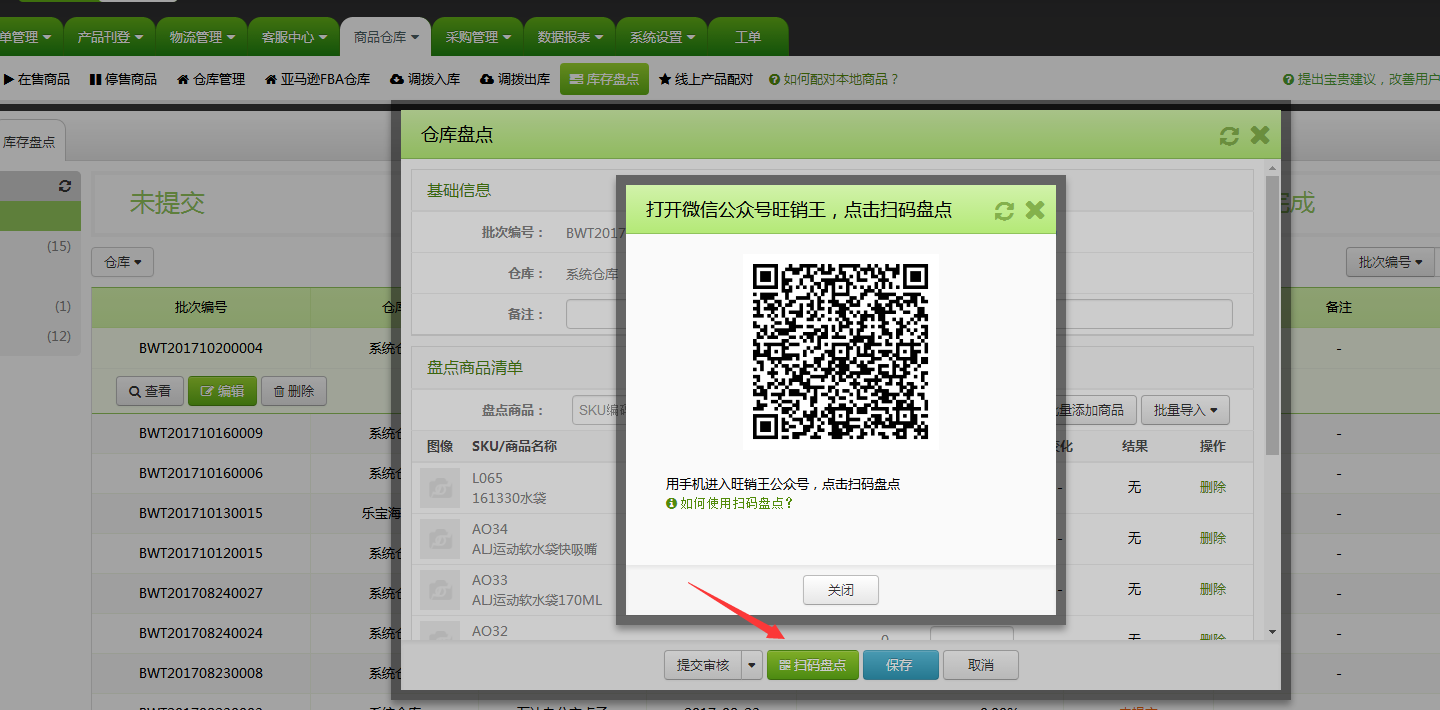Click the image thumbnail for AO33
This screenshot has width=1440, height=710.
click(x=439, y=590)
